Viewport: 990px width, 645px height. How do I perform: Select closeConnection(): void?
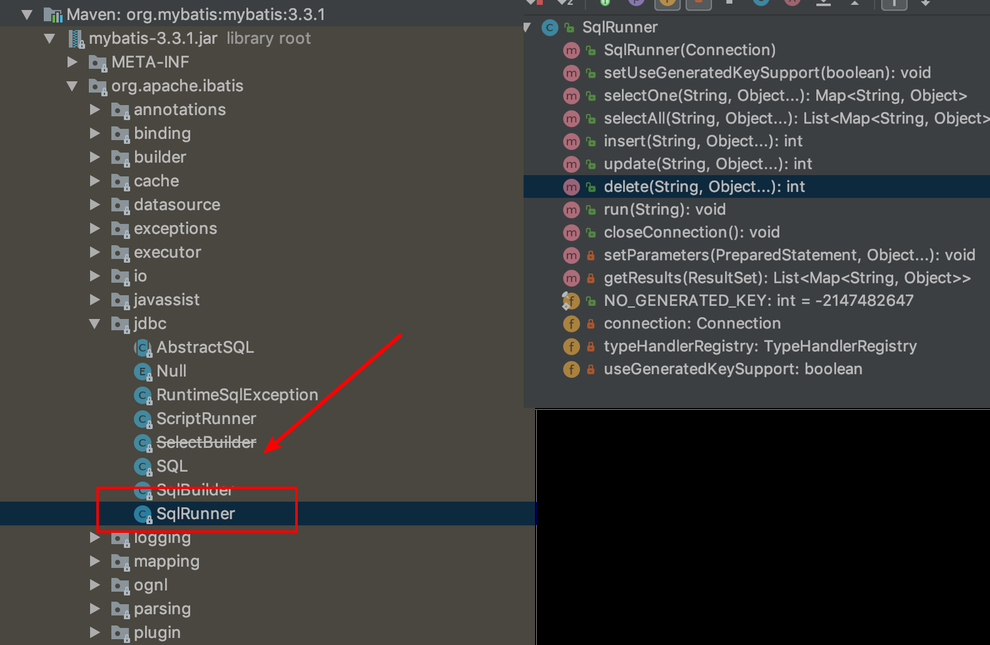click(691, 232)
